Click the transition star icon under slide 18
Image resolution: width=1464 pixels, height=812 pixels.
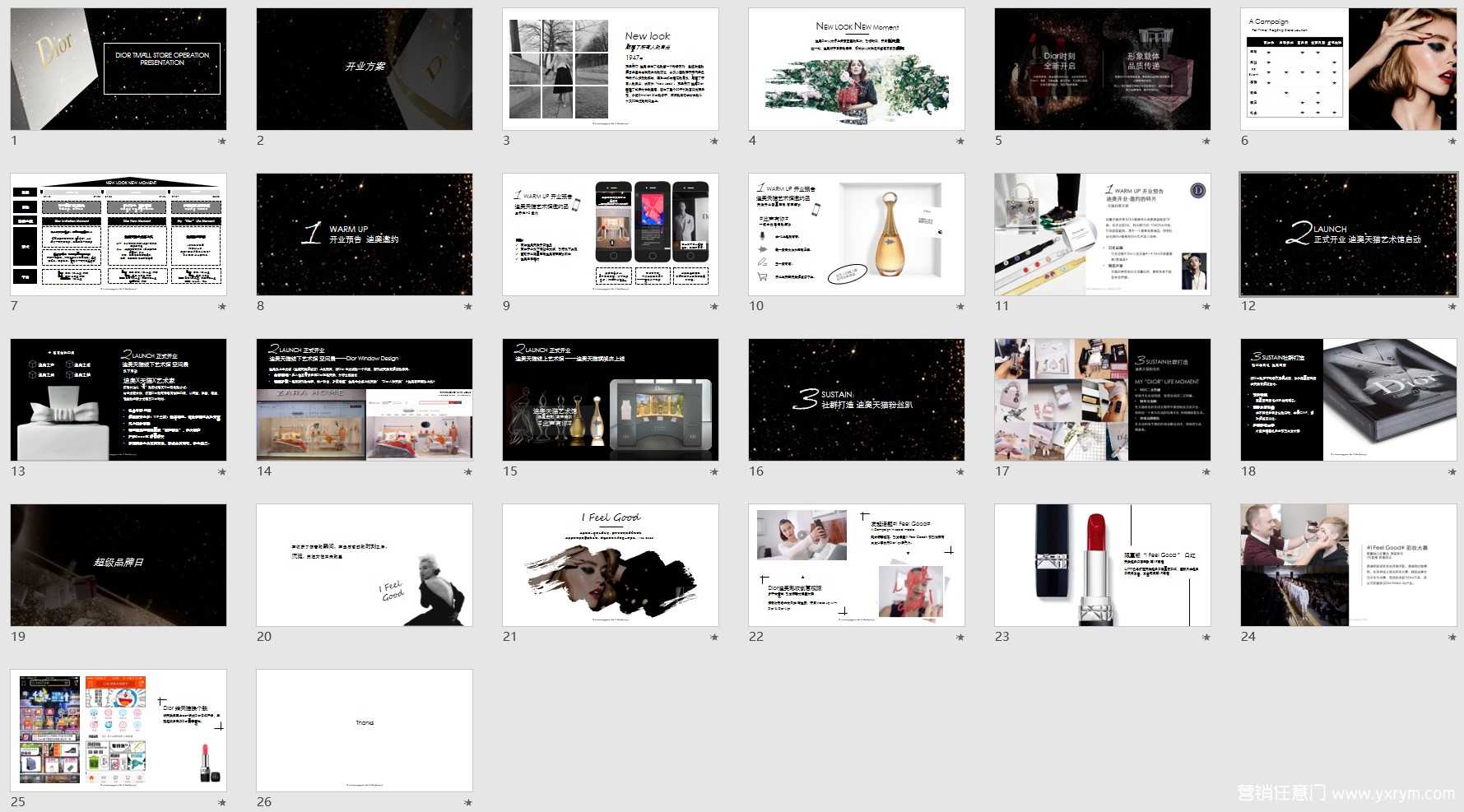point(1452,472)
